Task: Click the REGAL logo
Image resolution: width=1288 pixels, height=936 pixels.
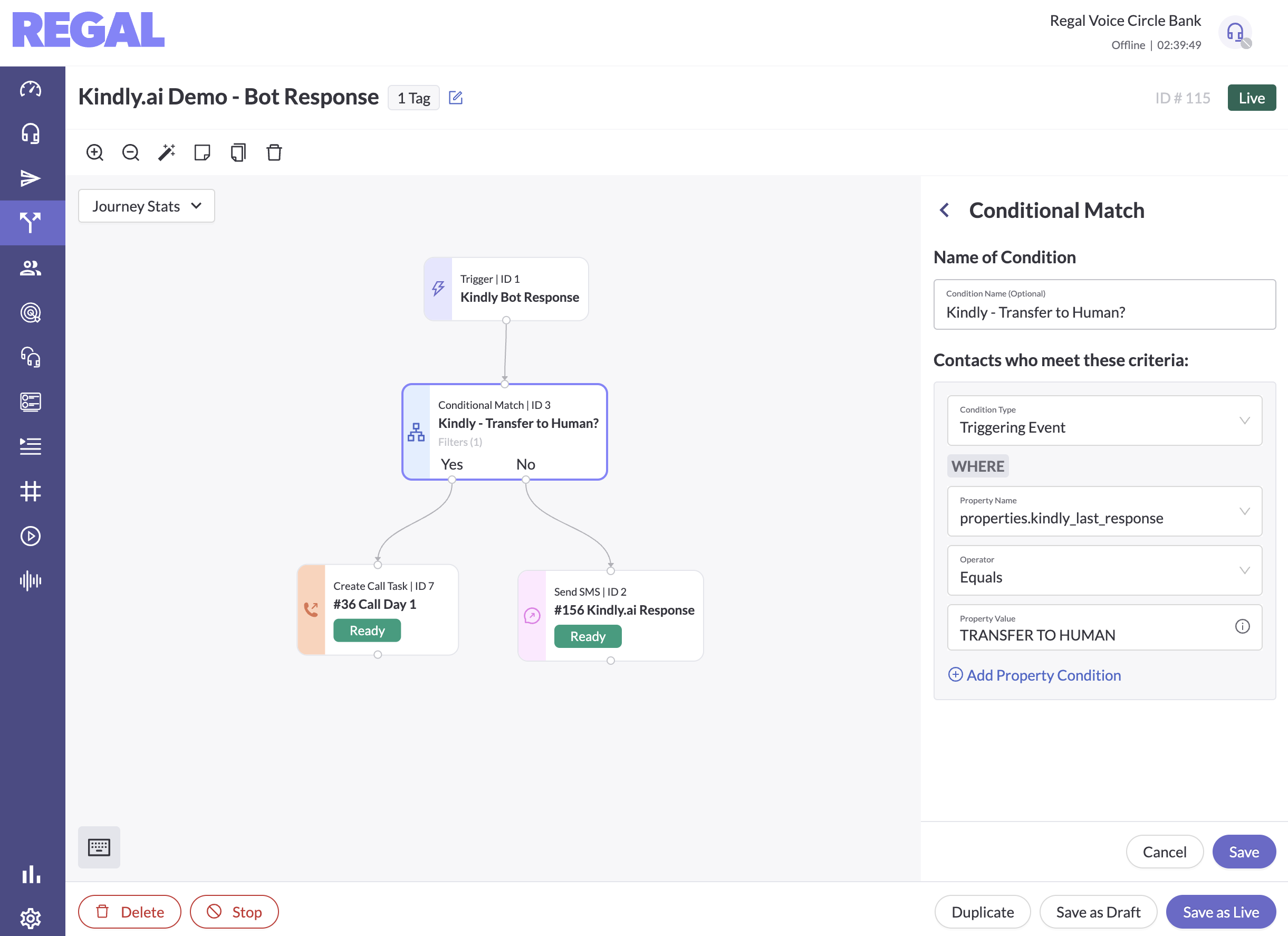Action: [x=89, y=30]
